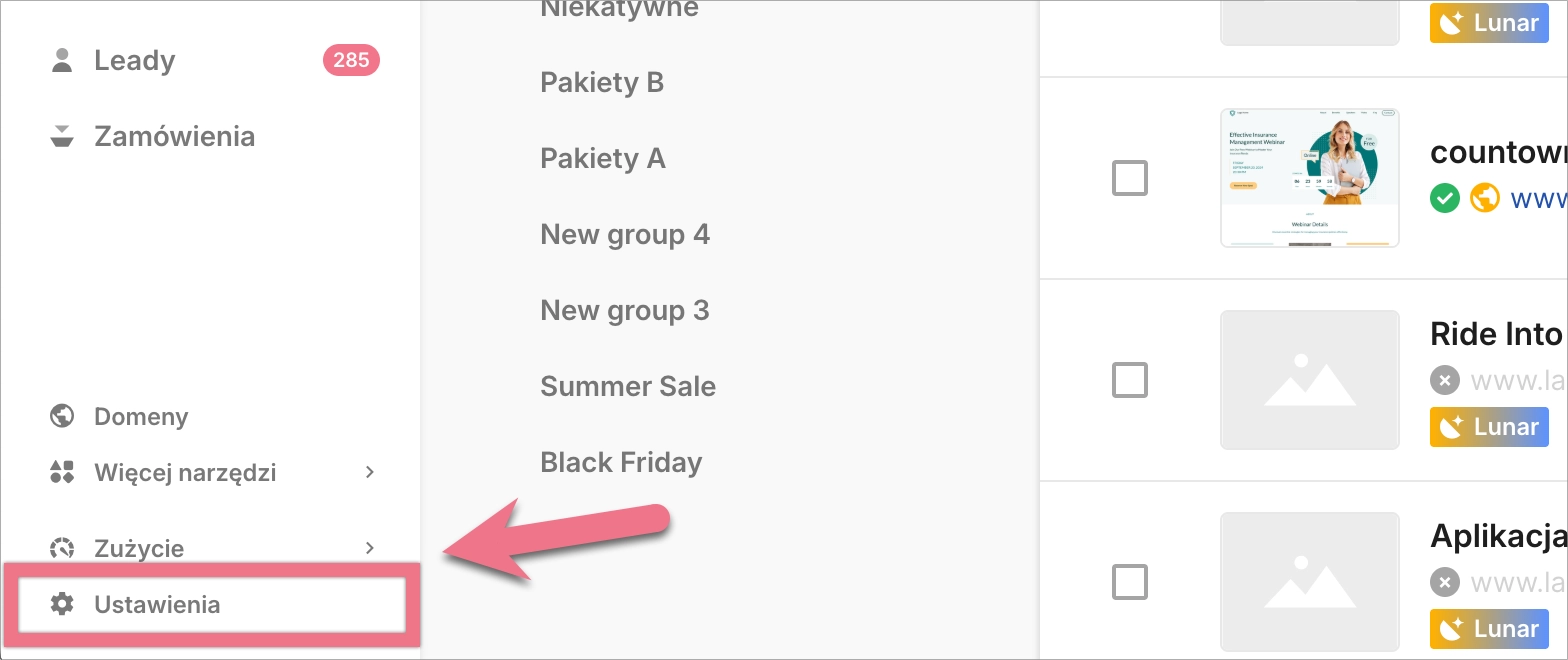Click the Lunar badge under Ride Into

tap(1489, 427)
